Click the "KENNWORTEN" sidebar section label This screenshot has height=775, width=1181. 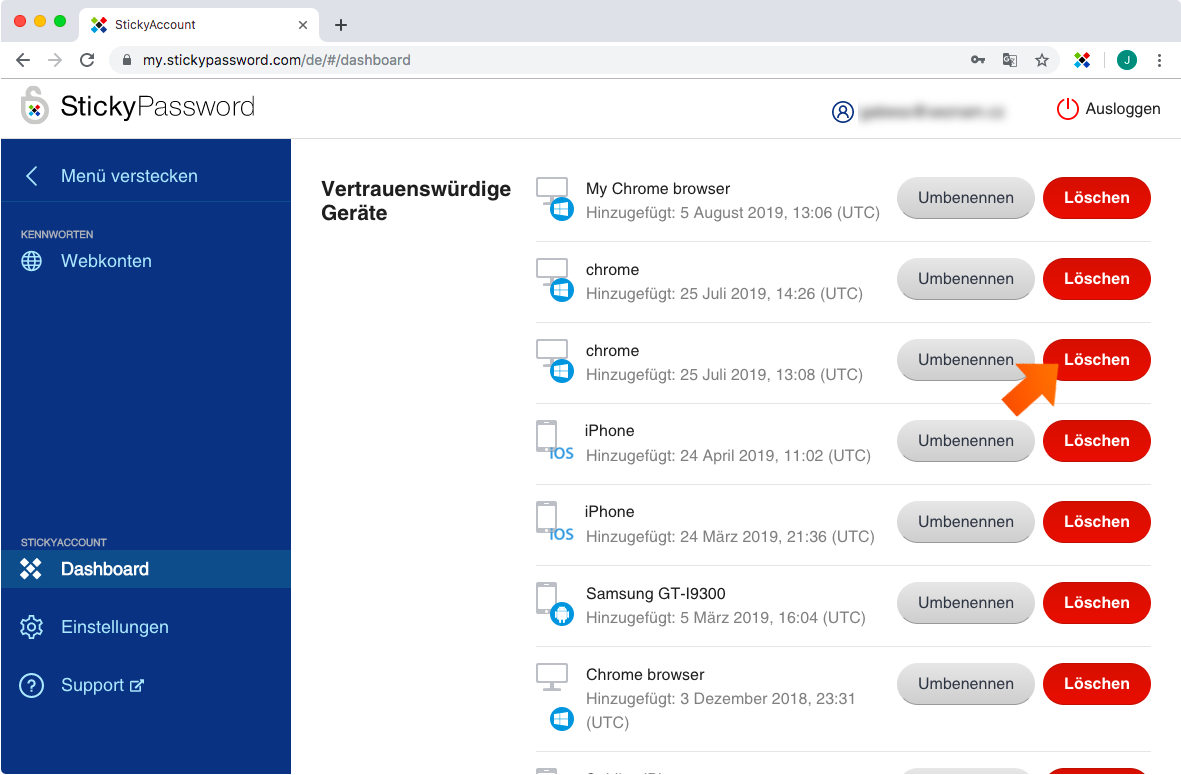(57, 234)
